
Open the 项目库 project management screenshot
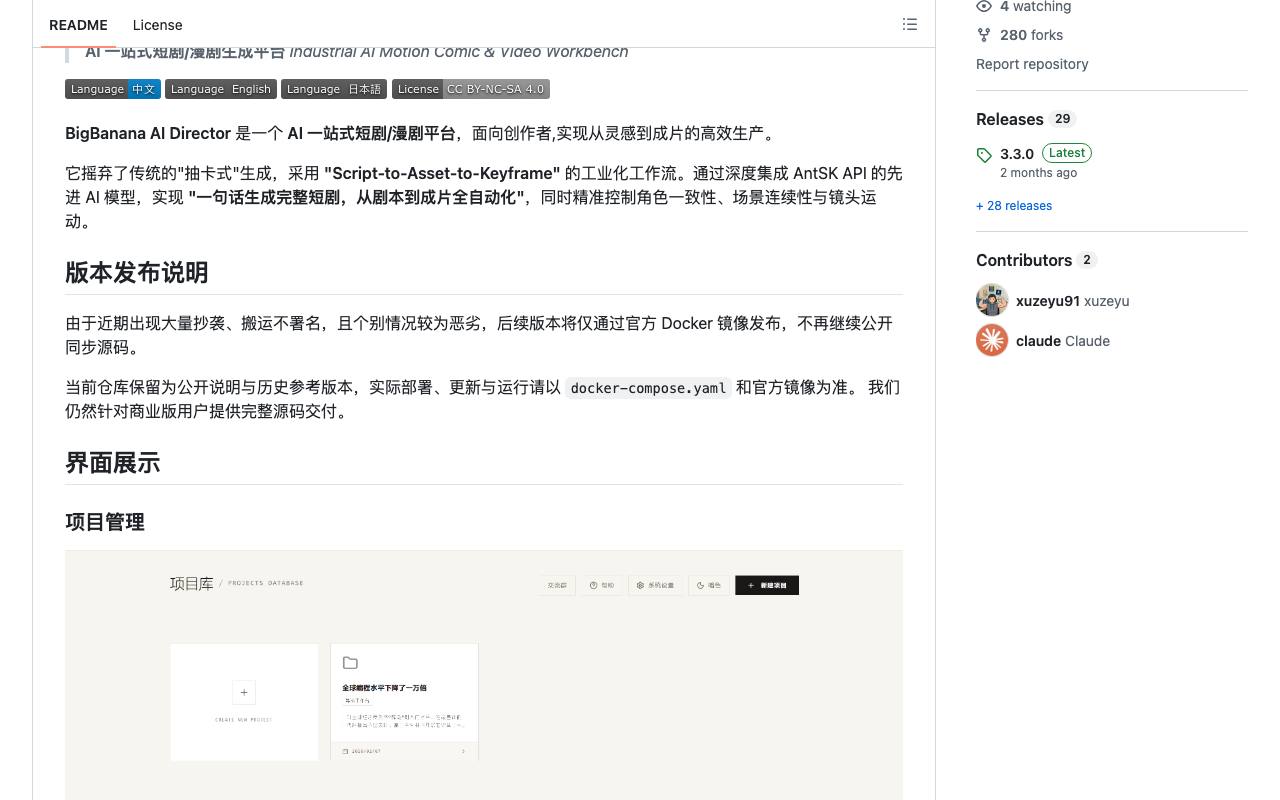[x=484, y=675]
